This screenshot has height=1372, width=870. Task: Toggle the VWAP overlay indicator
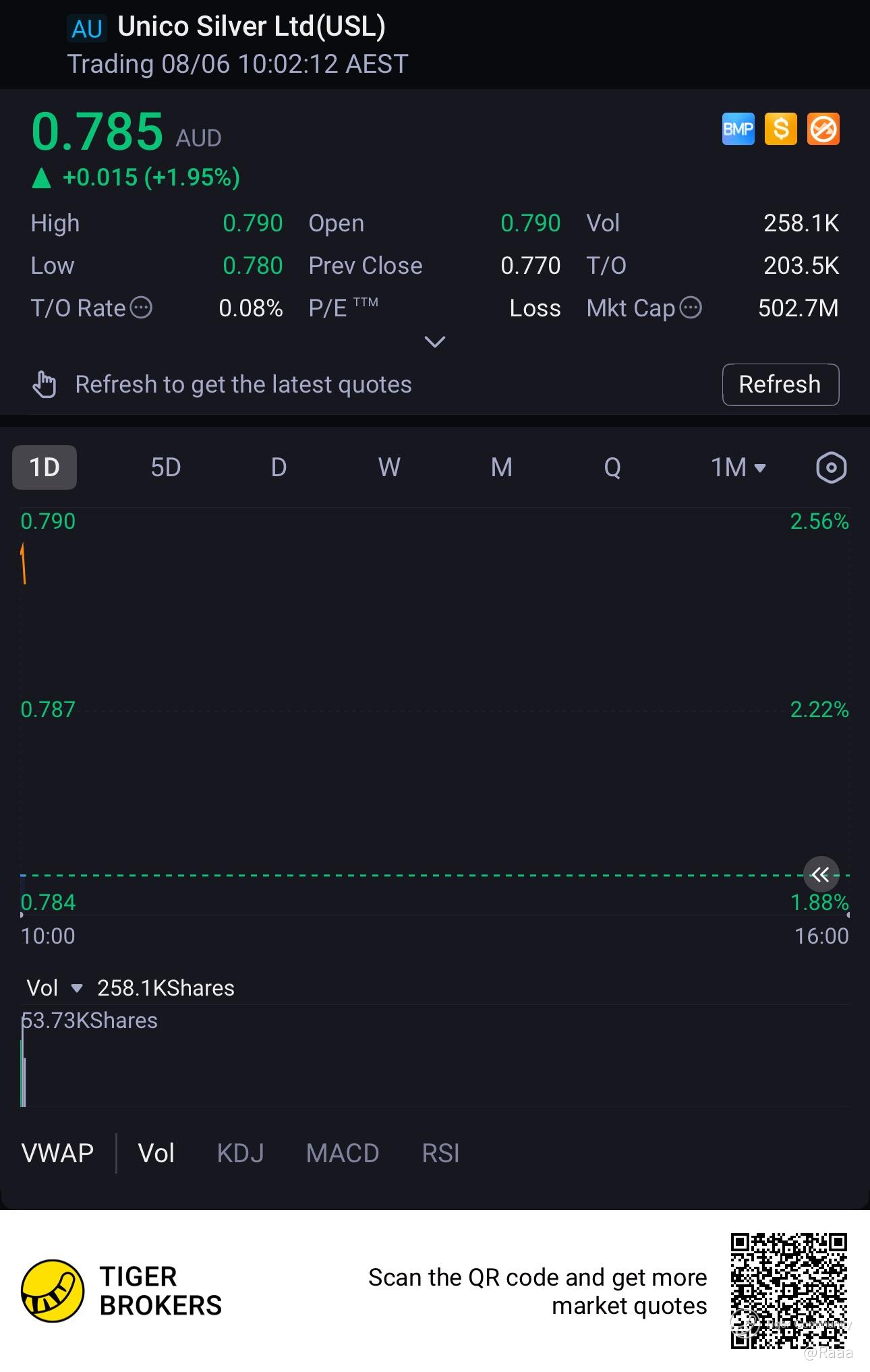(58, 1153)
